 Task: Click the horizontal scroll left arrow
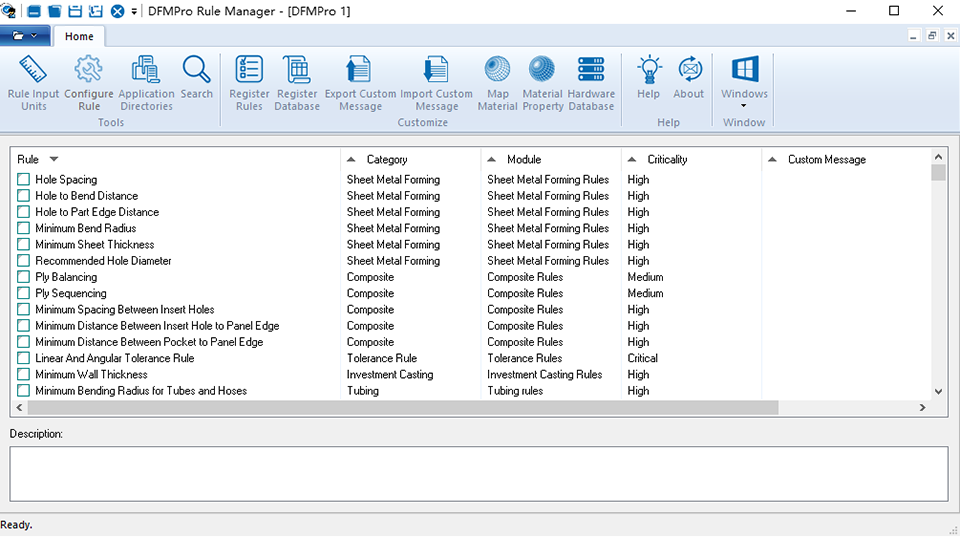[x=19, y=408]
